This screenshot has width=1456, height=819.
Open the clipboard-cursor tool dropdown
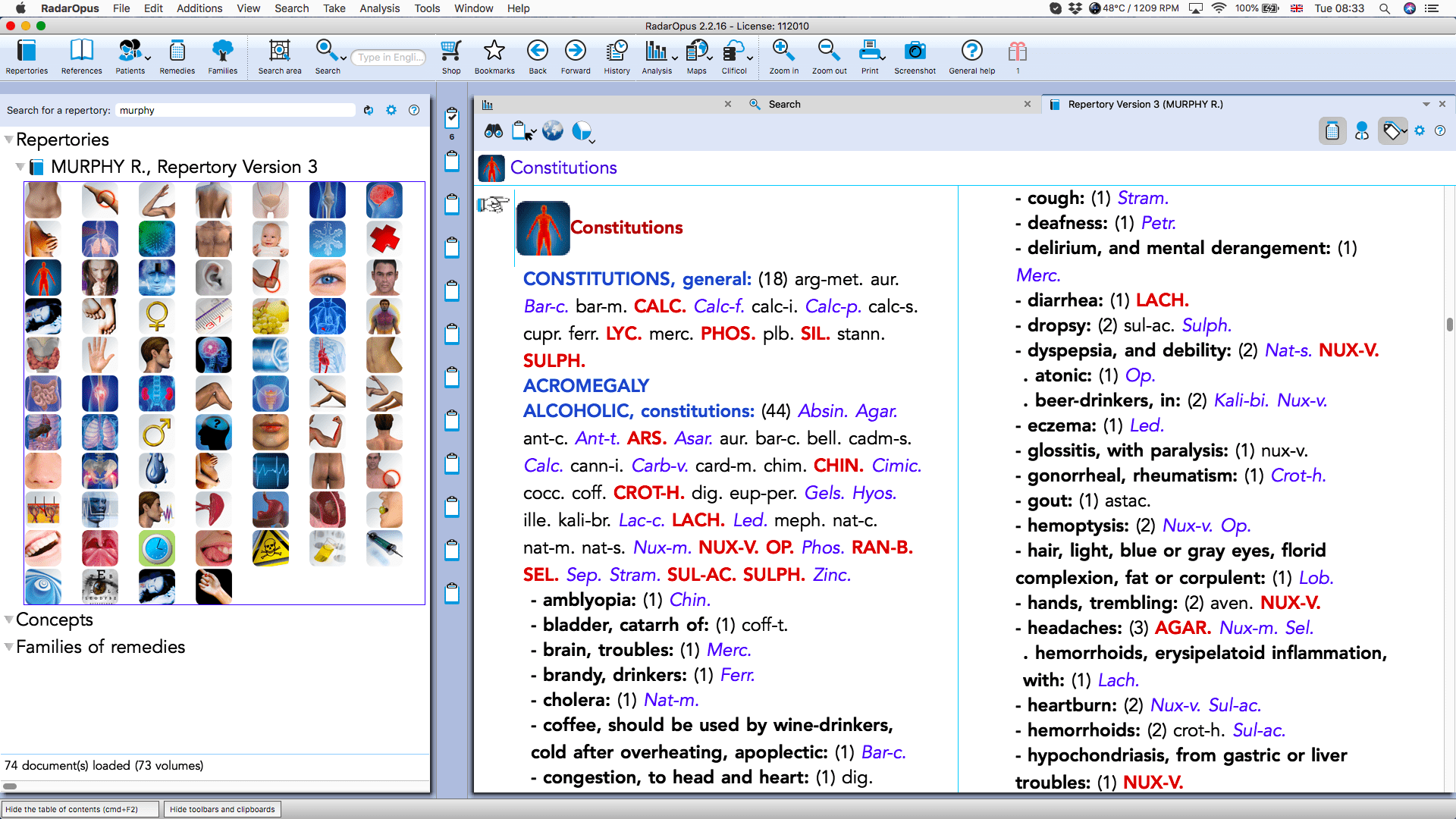point(535,132)
